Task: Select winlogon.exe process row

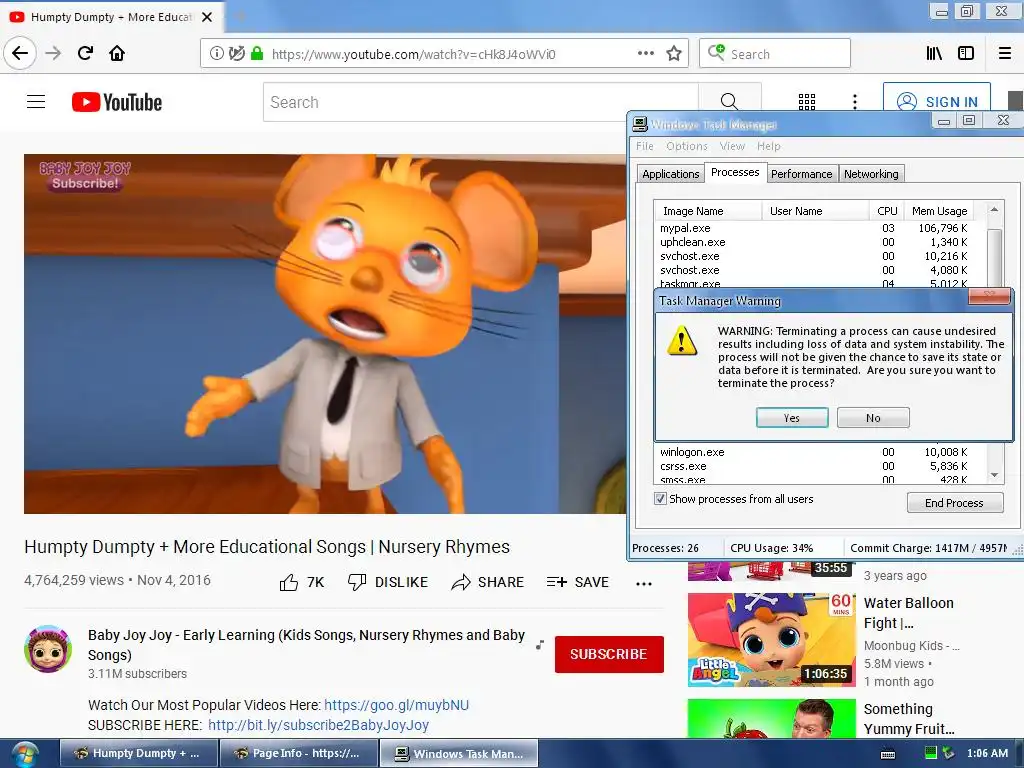Action: click(x=814, y=452)
